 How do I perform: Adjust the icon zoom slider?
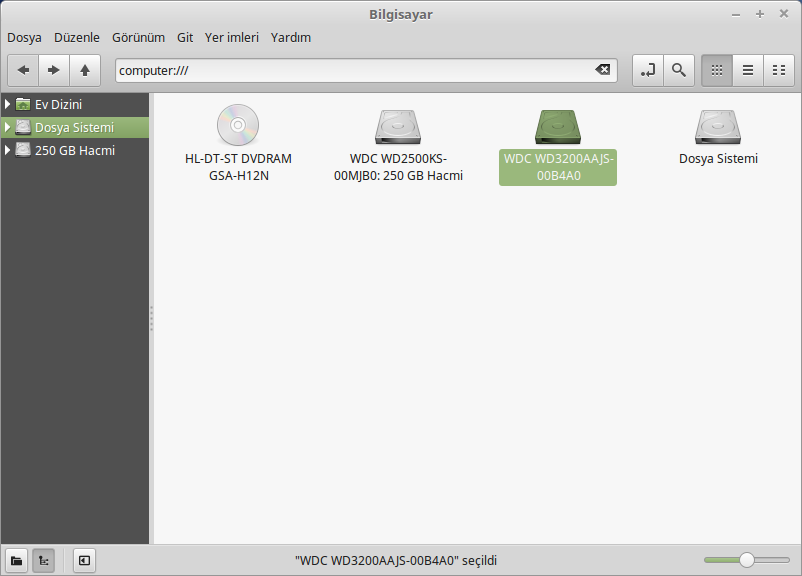[747, 560]
